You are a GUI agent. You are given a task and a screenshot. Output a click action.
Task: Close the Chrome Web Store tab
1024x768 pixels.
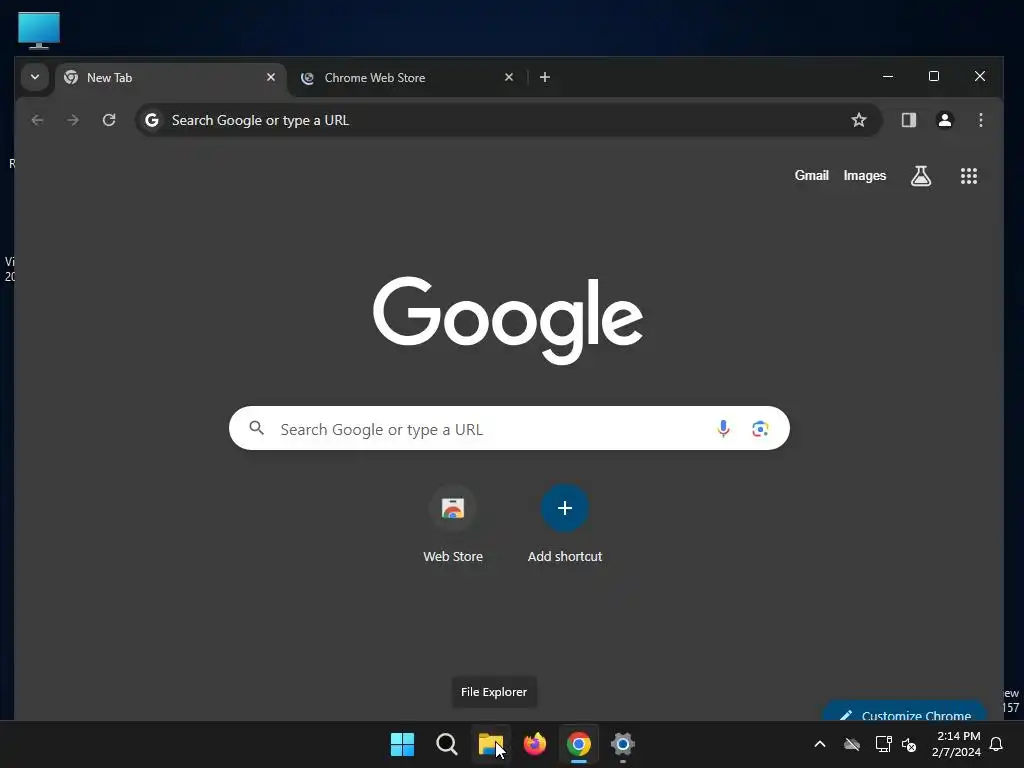pyautogui.click(x=509, y=77)
